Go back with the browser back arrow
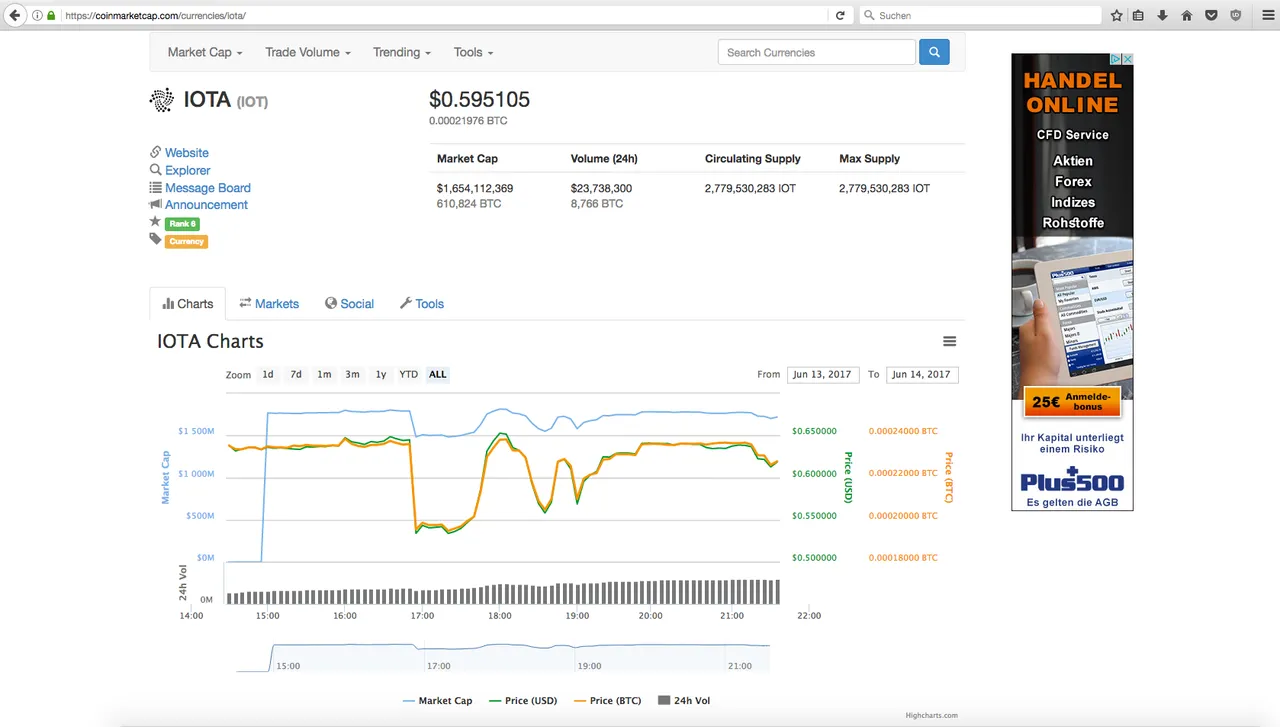 tap(15, 15)
